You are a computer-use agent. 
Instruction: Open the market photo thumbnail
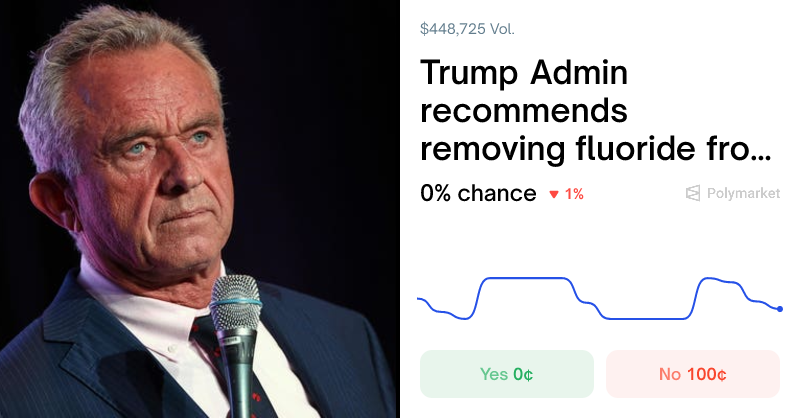[x=200, y=209]
